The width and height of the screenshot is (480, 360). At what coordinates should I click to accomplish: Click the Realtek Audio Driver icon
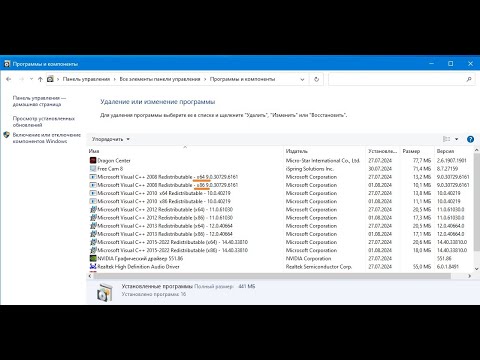click(x=93, y=267)
